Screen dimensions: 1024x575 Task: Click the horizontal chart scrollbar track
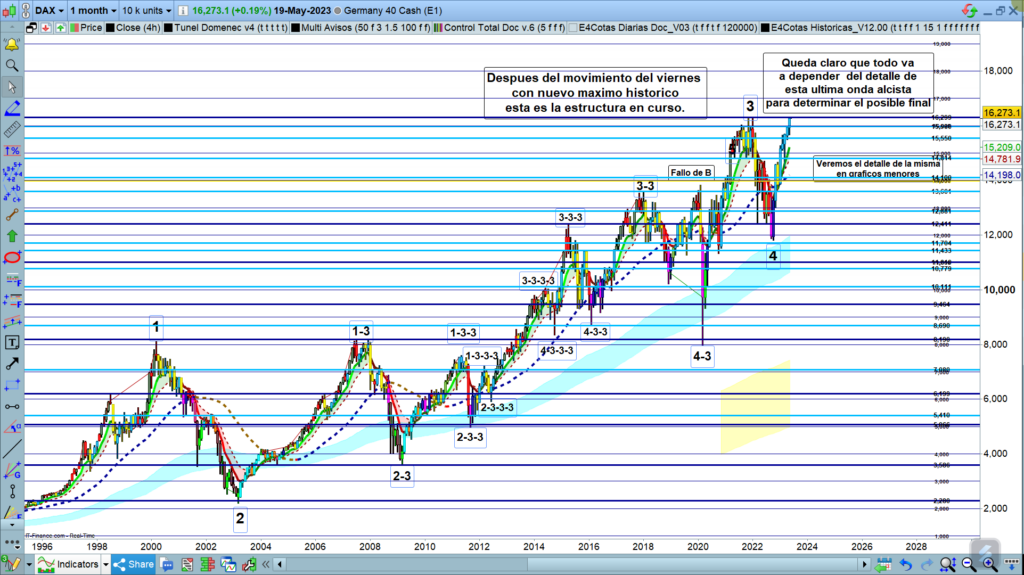[x=600, y=564]
